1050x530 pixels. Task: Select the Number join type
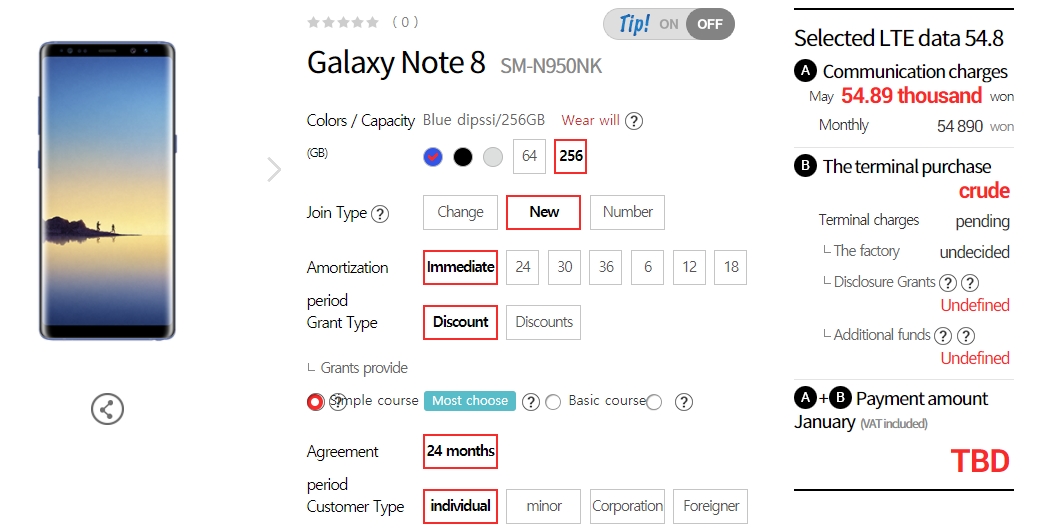[627, 212]
